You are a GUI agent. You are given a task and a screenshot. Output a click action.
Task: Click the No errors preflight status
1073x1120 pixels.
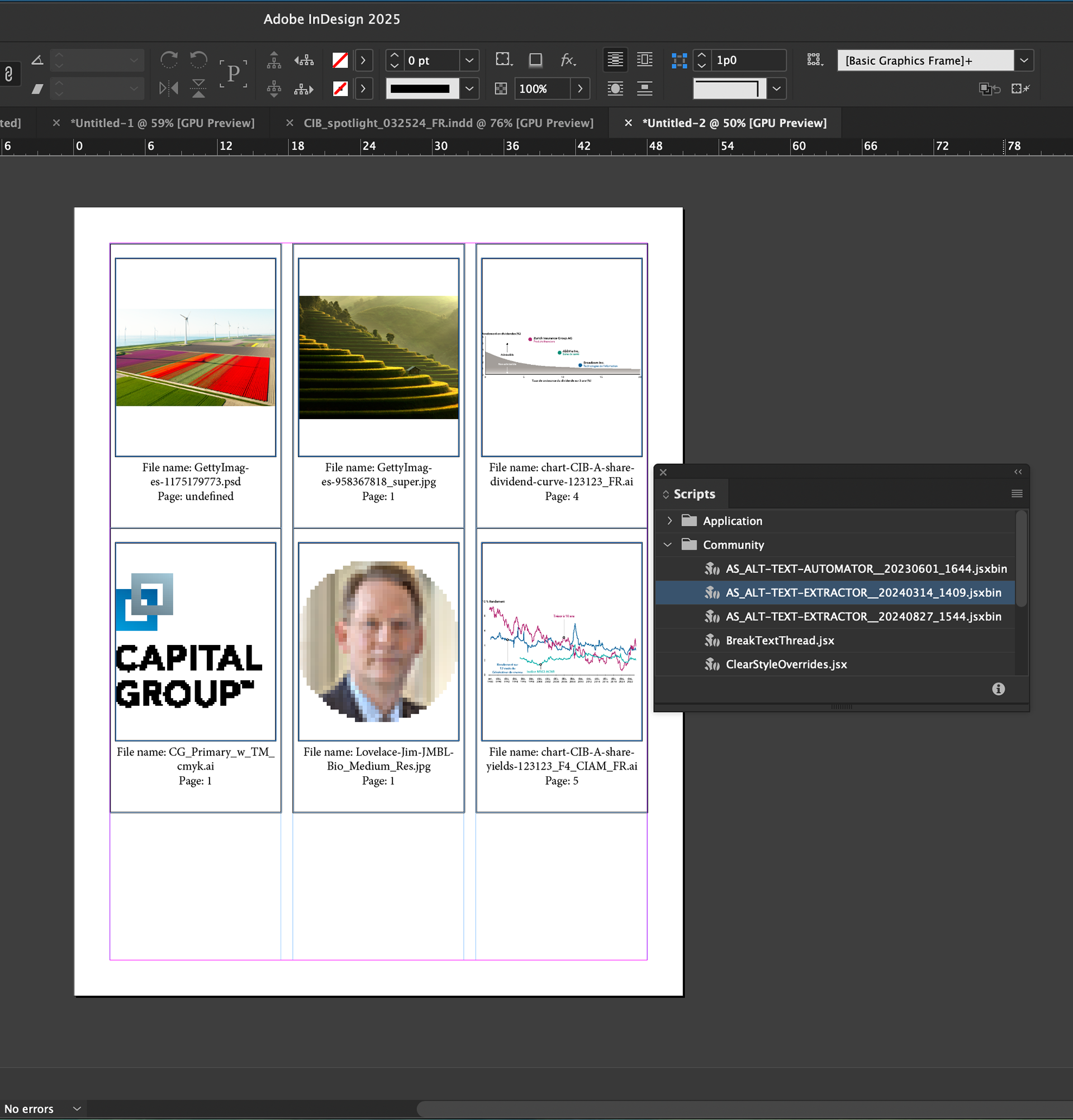(29, 1109)
